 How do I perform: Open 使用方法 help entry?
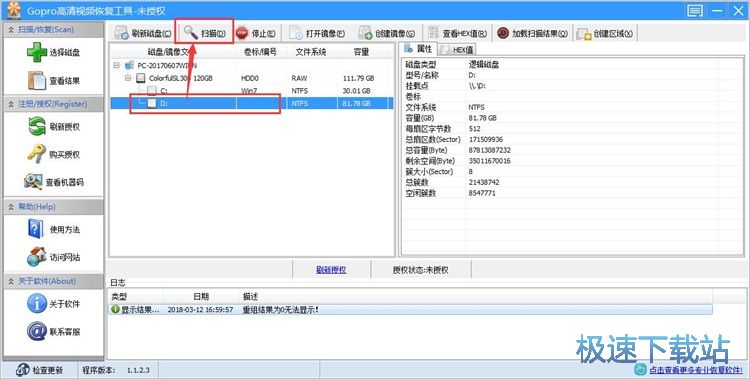[53, 230]
